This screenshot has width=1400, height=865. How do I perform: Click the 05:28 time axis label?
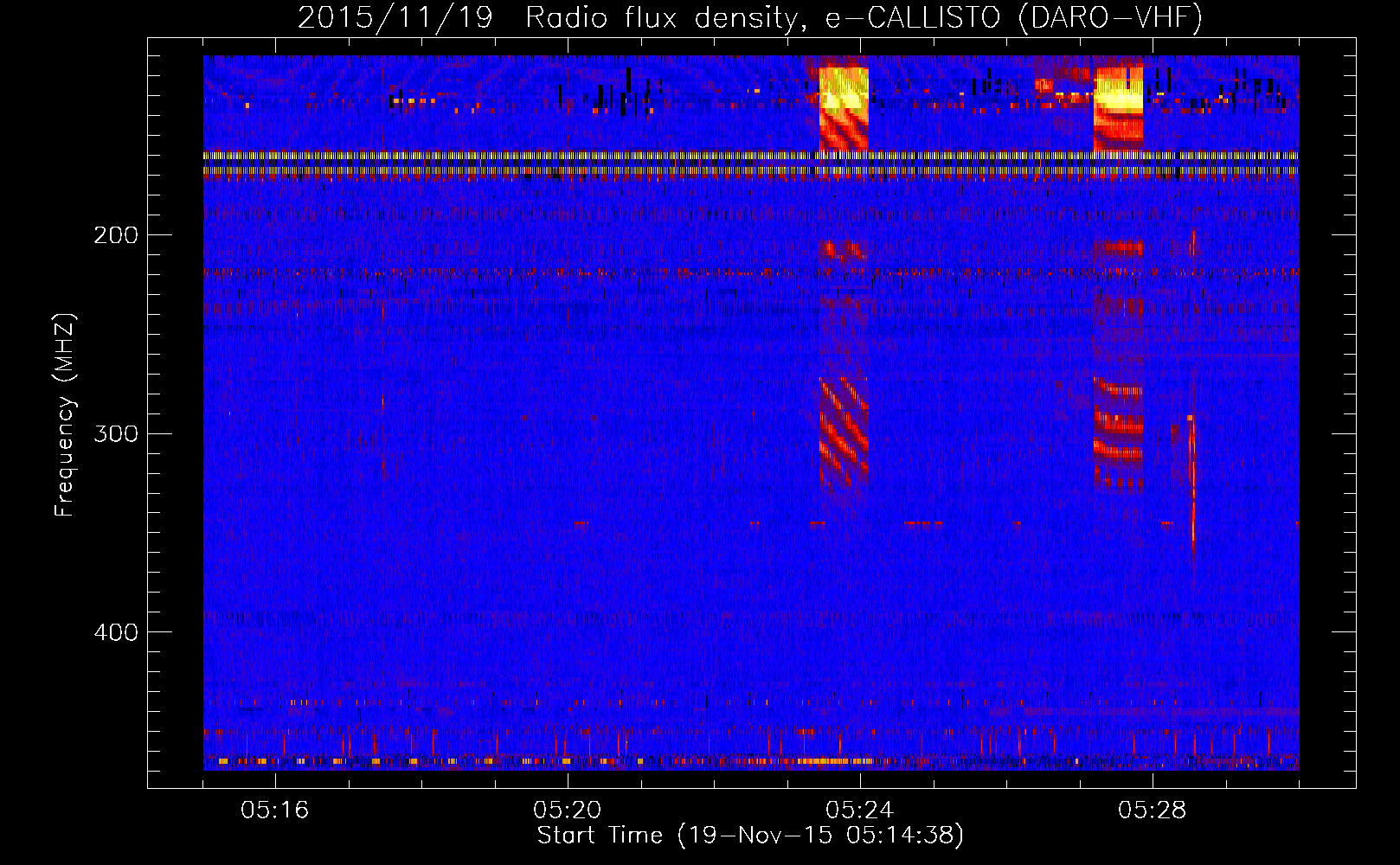point(1153,811)
